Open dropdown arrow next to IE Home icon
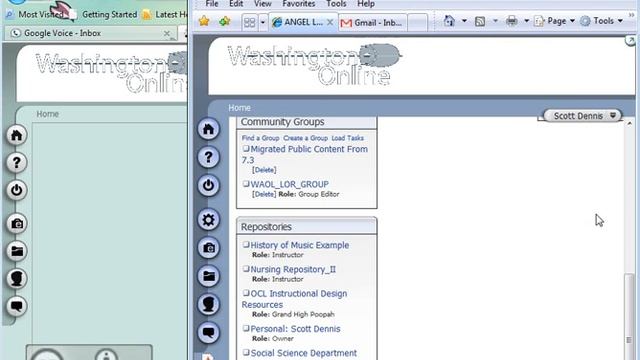This screenshot has width=640, height=360. tap(464, 21)
